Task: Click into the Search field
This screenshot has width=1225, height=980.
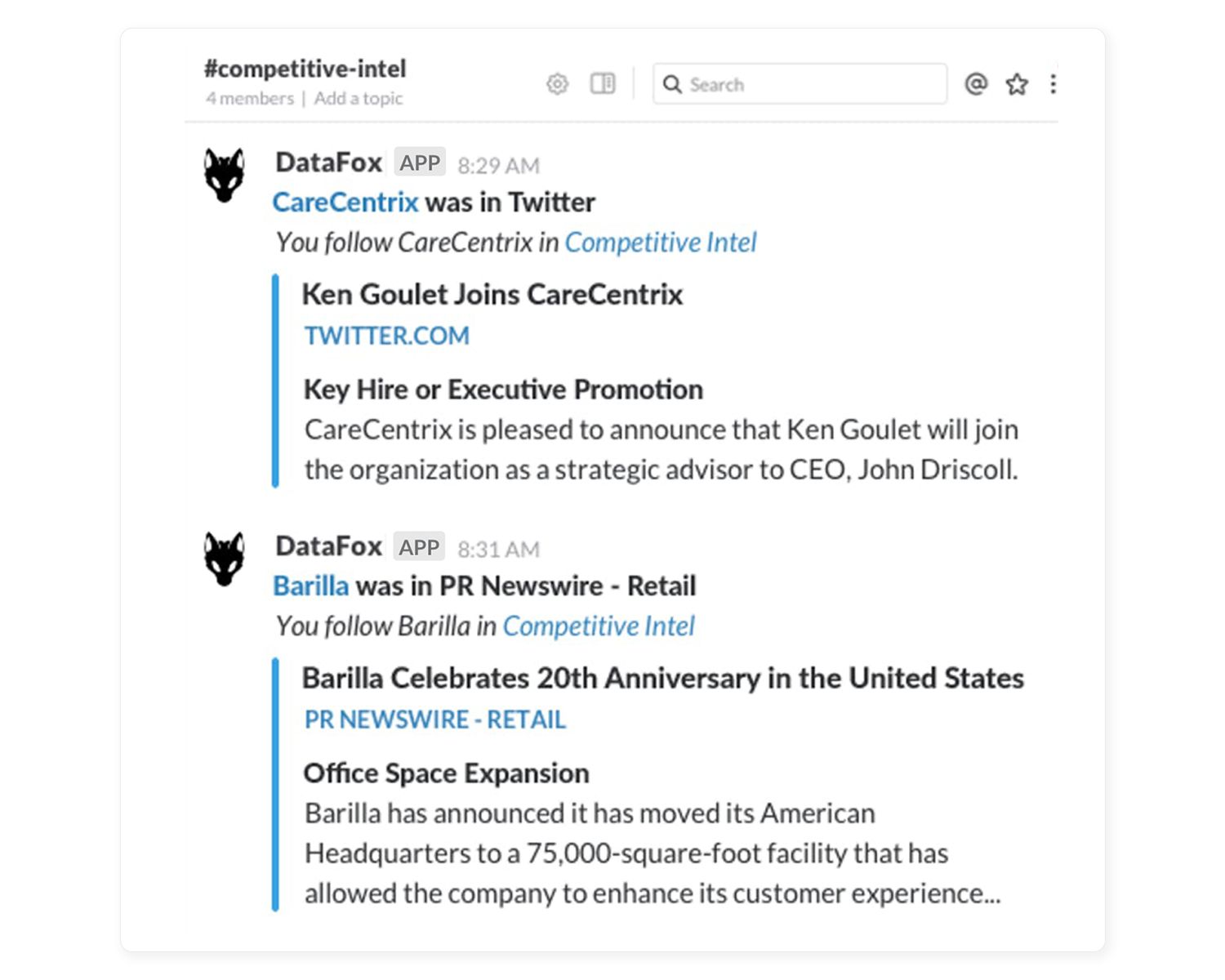Action: pos(800,83)
